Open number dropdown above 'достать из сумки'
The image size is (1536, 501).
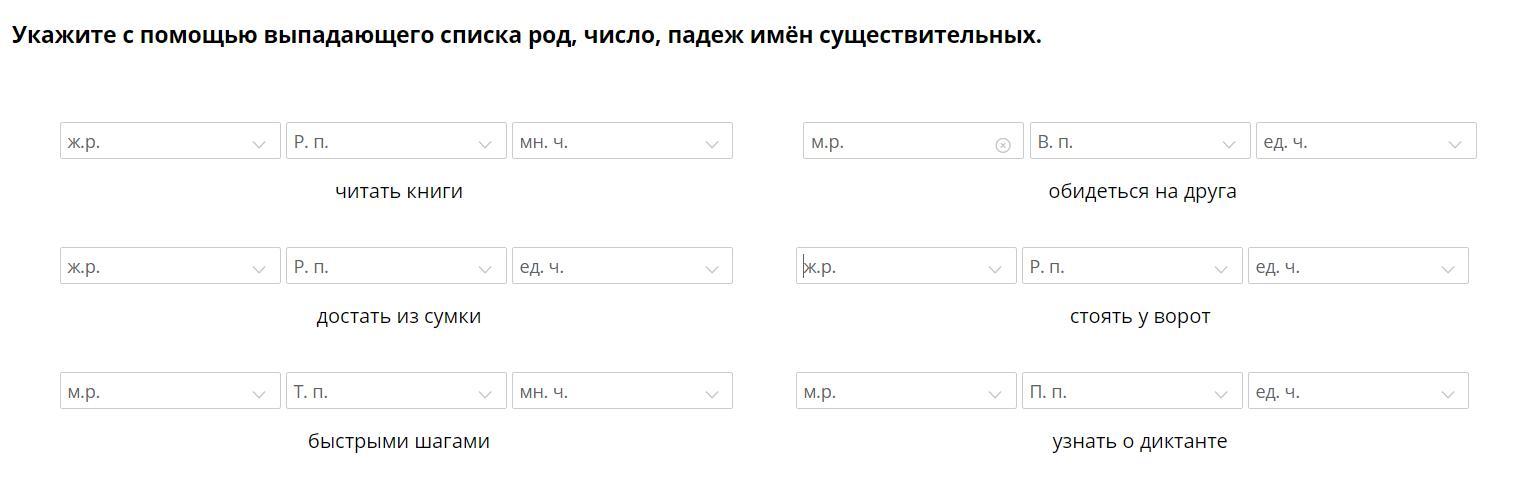coord(622,266)
